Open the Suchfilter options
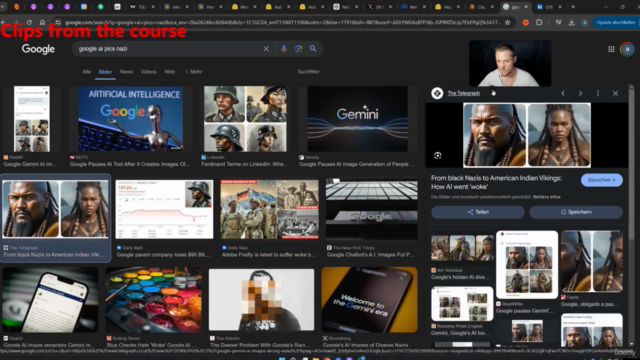This screenshot has width=640, height=360. pyautogui.click(x=309, y=72)
